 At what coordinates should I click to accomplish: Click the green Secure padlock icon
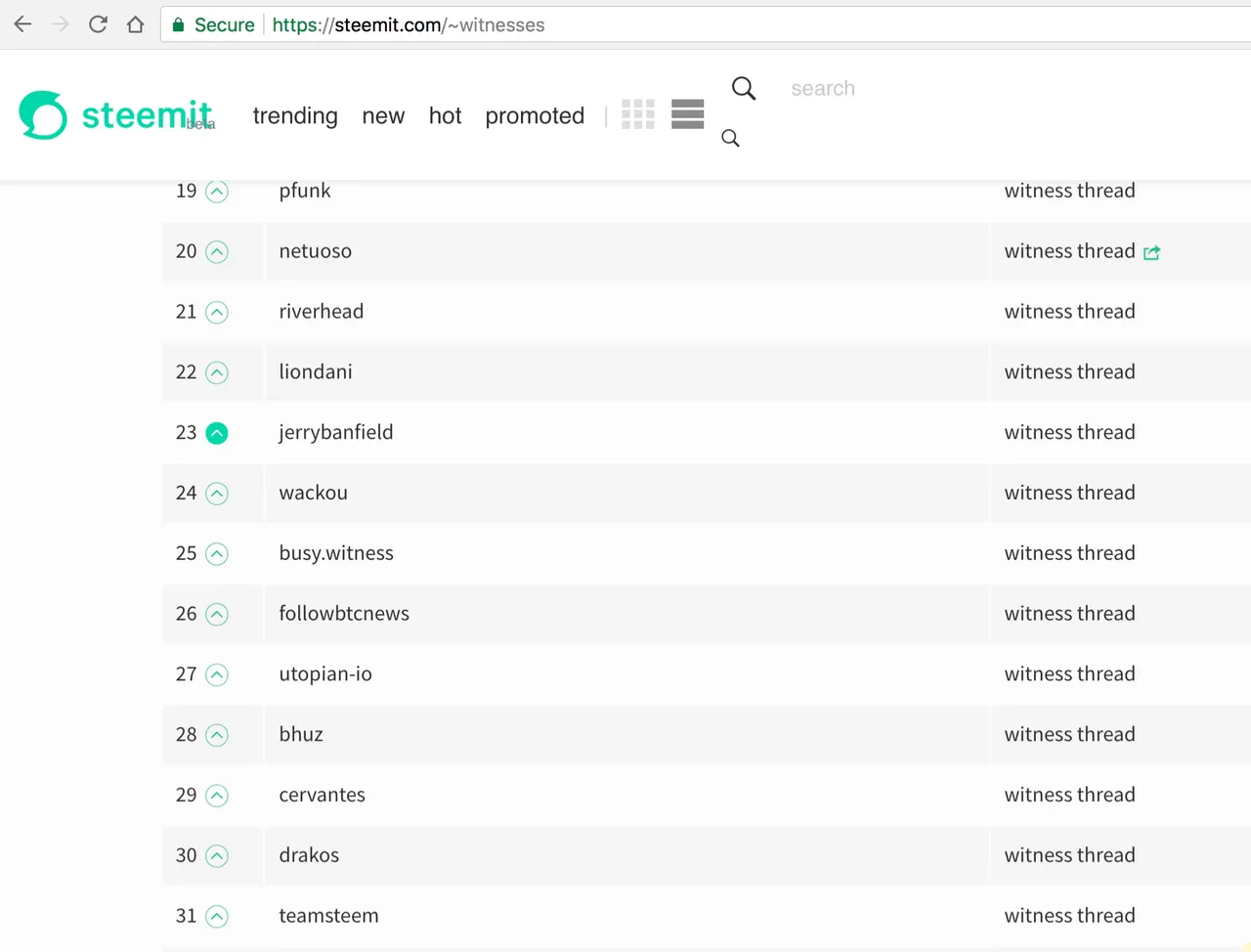point(178,24)
